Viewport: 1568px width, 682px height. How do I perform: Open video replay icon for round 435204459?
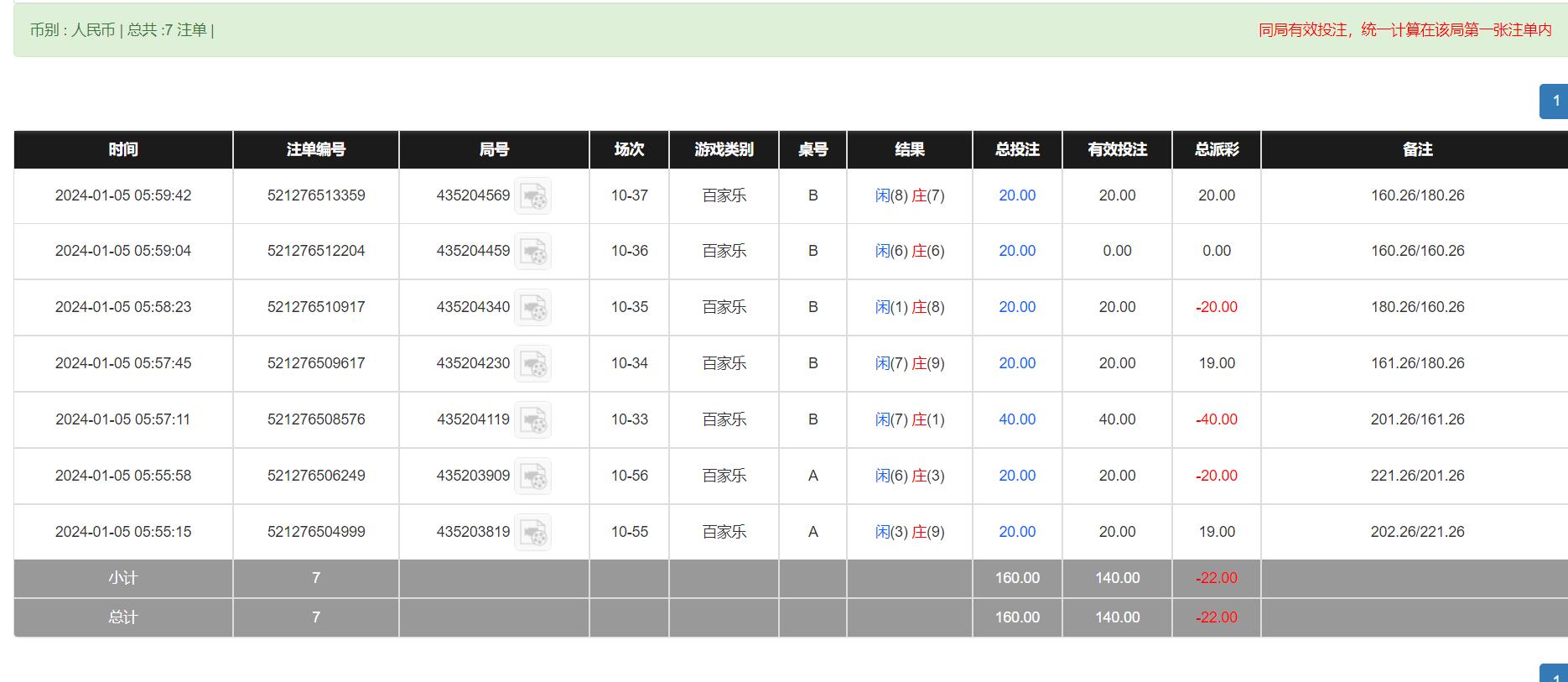pyautogui.click(x=532, y=252)
